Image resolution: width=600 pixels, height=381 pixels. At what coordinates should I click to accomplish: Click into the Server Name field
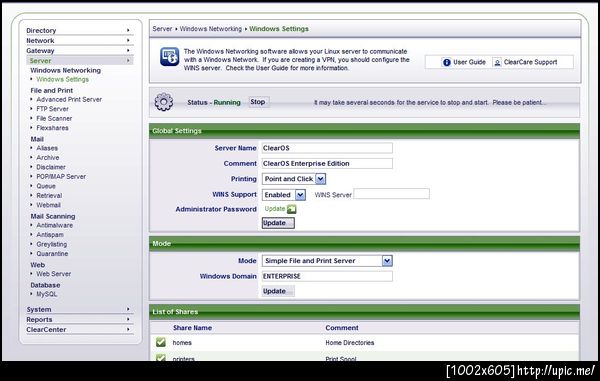point(327,148)
